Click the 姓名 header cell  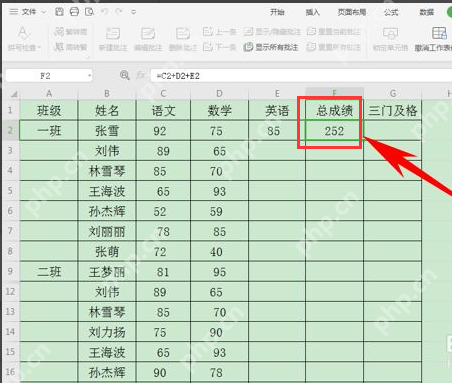pyautogui.click(x=107, y=110)
